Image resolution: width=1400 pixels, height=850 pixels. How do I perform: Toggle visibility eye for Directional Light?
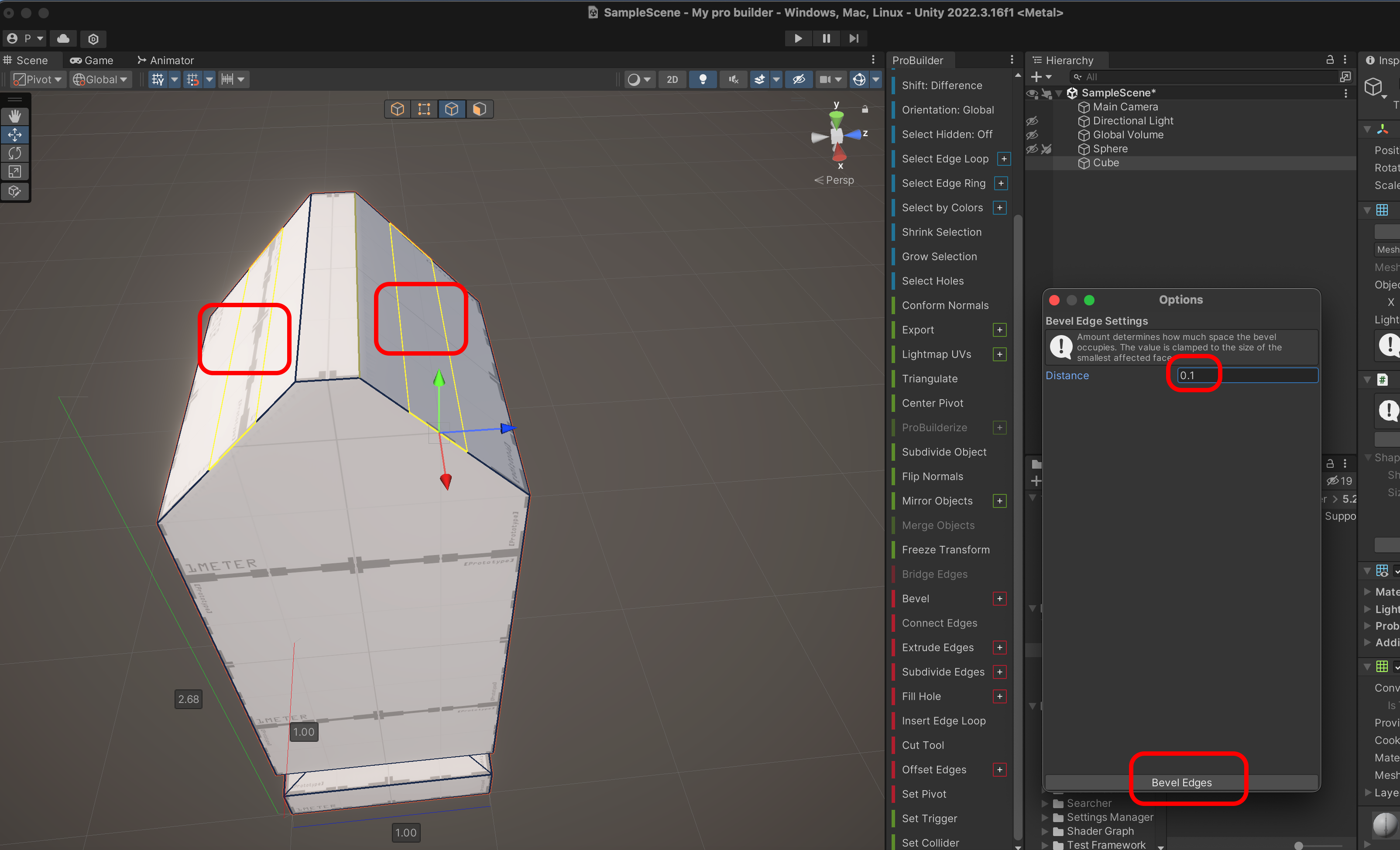click(1032, 121)
